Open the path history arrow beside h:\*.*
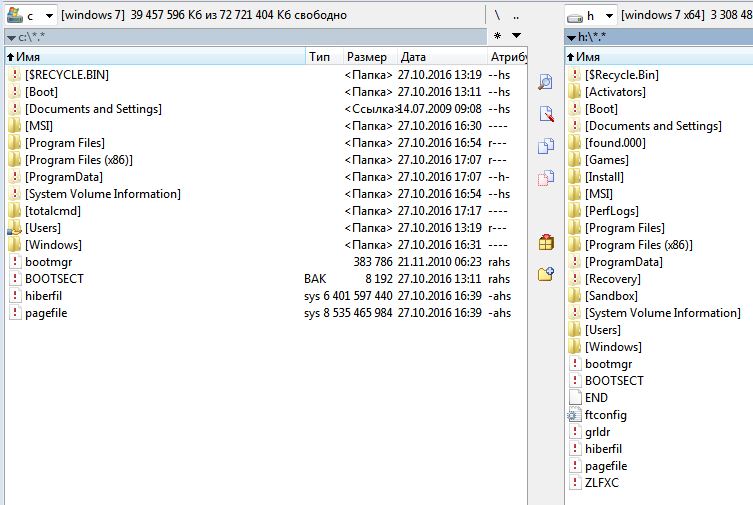 click(x=571, y=37)
